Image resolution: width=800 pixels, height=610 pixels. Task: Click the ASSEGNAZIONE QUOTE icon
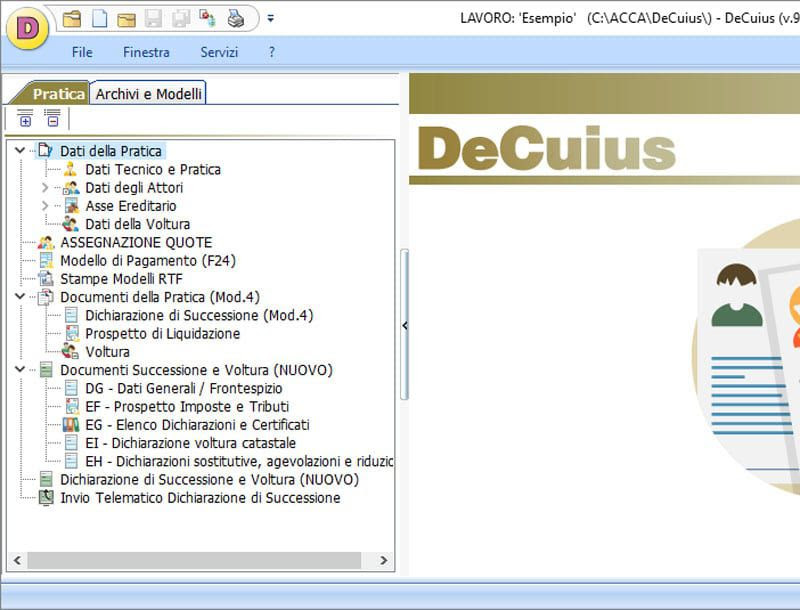click(46, 242)
